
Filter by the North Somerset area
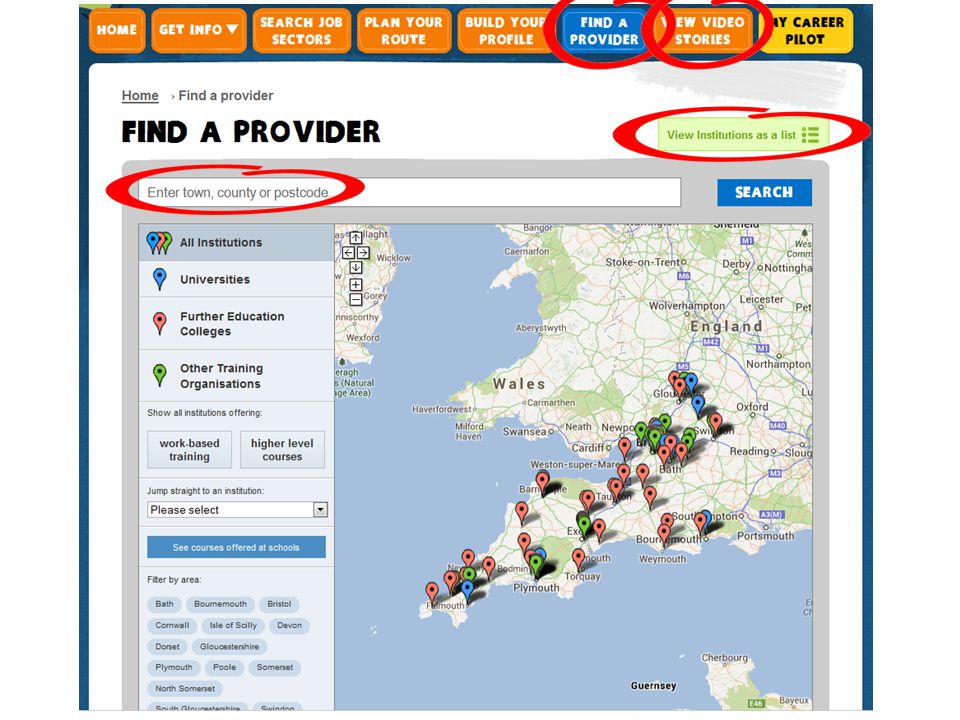tap(185, 689)
